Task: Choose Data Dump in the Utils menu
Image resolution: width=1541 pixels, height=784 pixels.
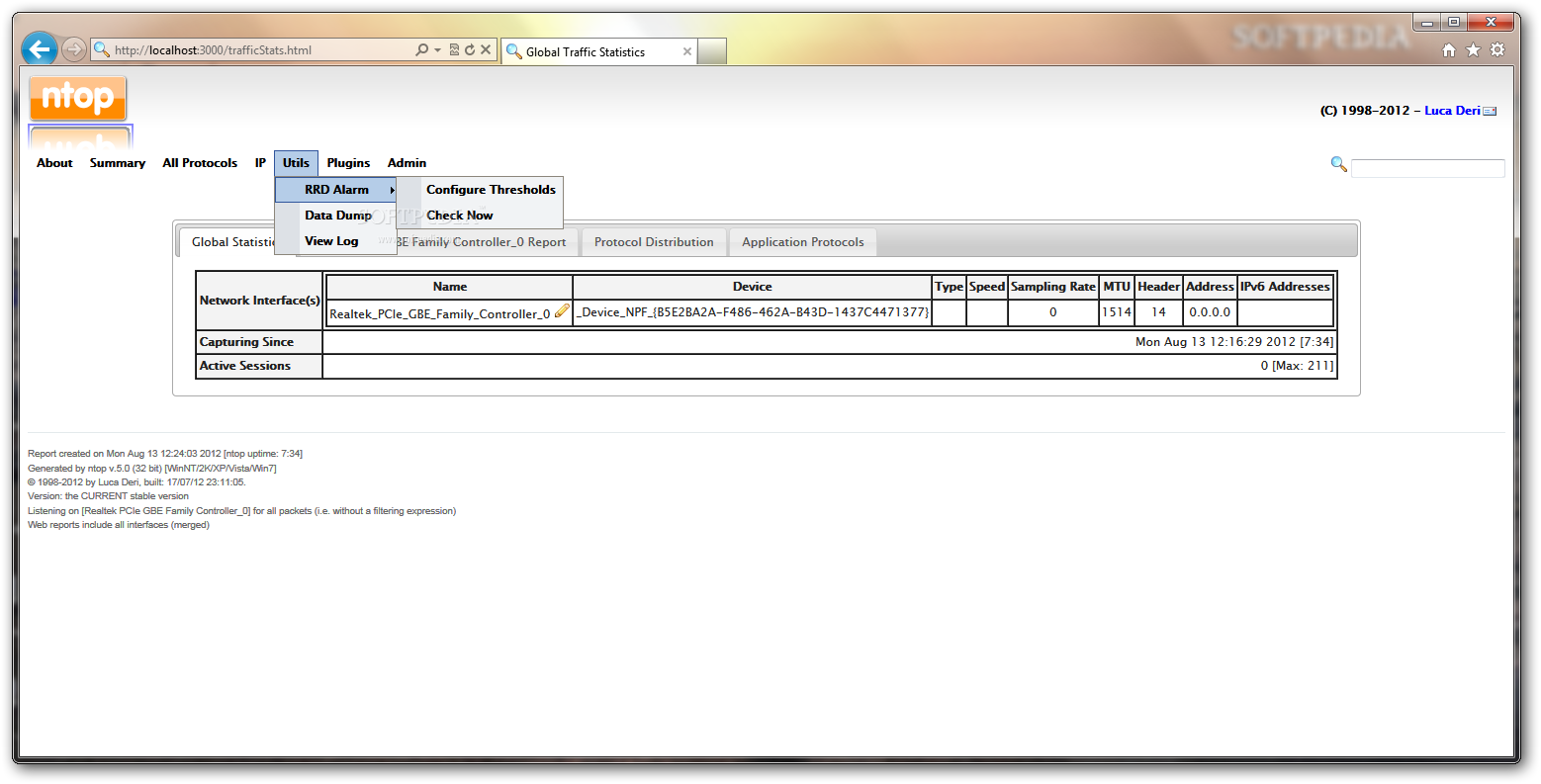Action: (336, 216)
